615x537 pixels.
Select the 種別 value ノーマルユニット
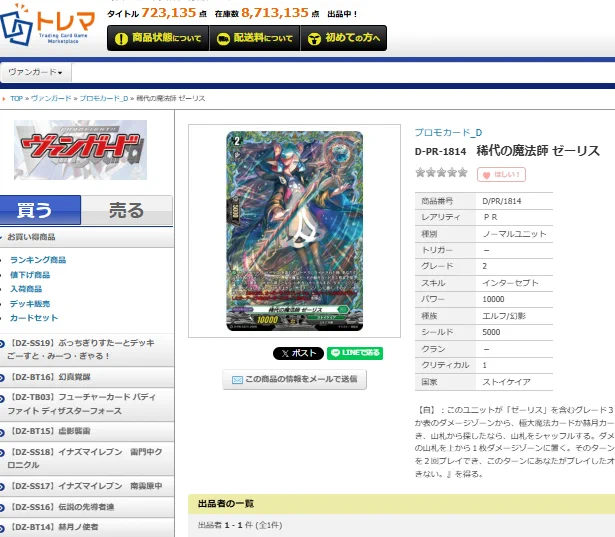tap(514, 234)
